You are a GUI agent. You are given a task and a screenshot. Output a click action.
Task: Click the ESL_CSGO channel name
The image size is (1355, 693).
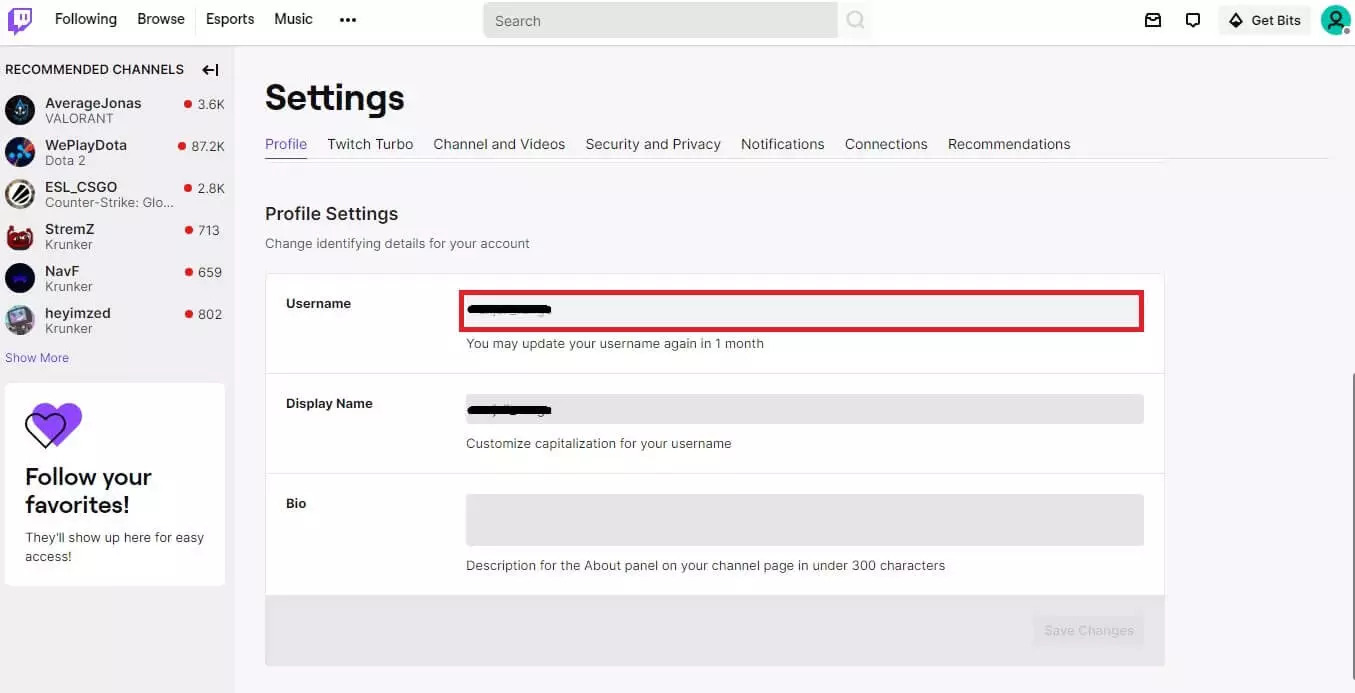pyautogui.click(x=81, y=187)
